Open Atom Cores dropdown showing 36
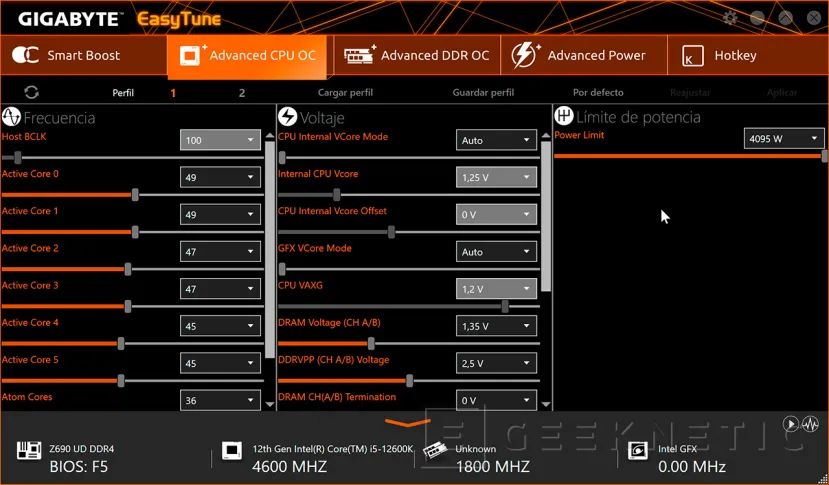Image resolution: width=829 pixels, height=485 pixels. pos(220,400)
